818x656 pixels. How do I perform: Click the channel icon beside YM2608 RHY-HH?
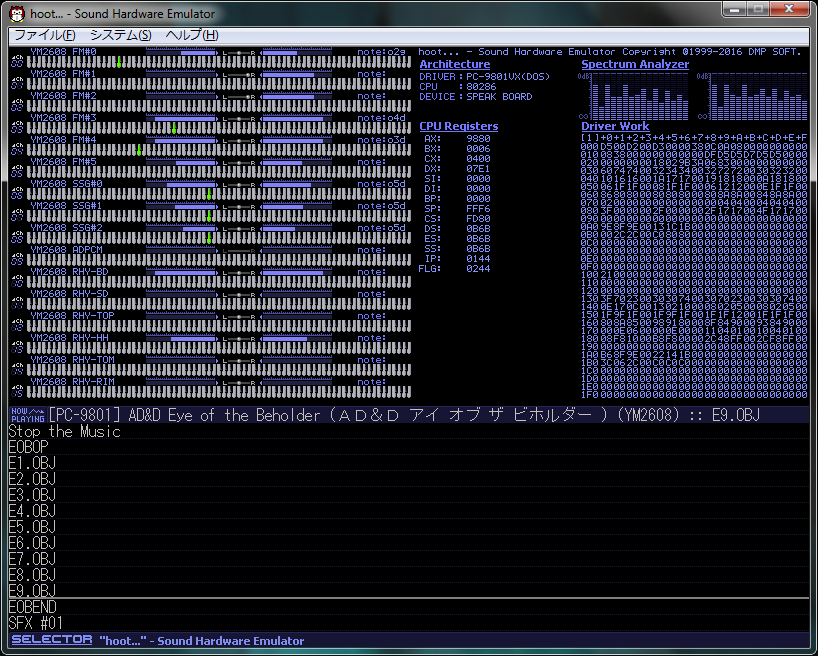[17, 348]
